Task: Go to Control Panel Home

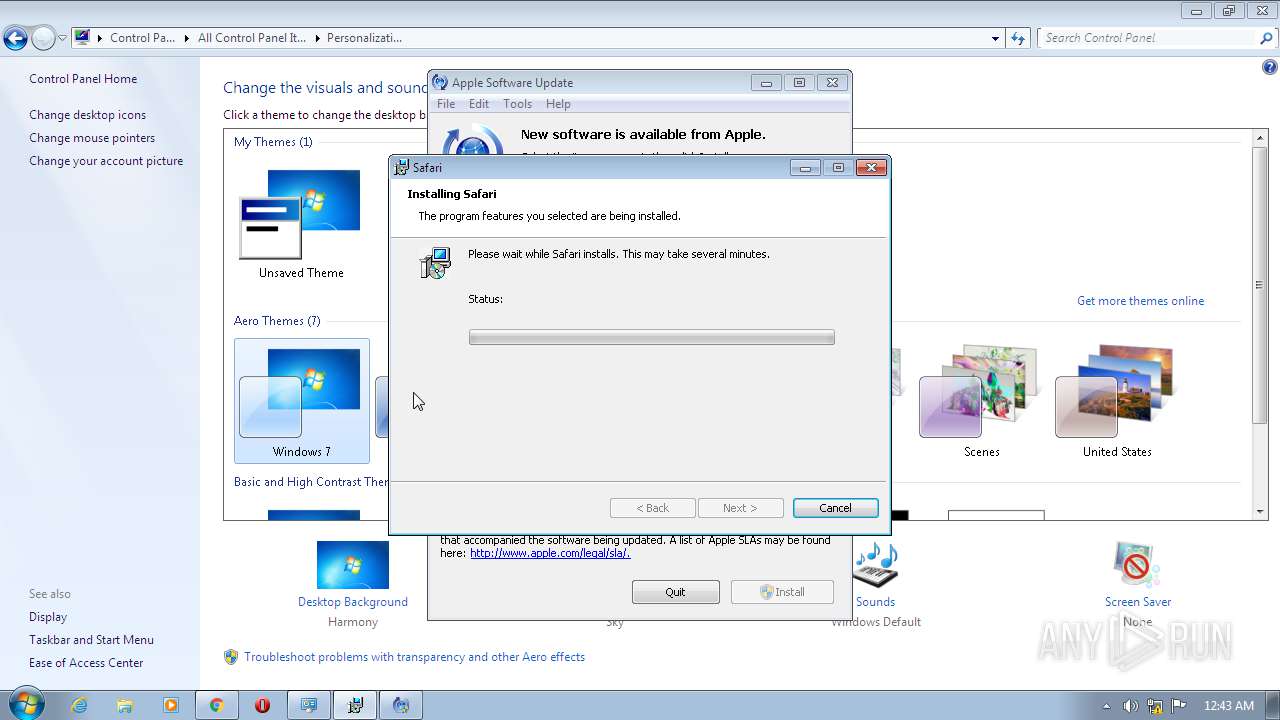Action: [83, 79]
